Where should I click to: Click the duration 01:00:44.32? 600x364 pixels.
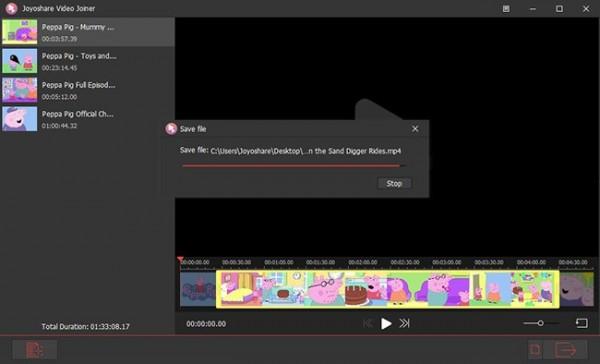click(59, 126)
